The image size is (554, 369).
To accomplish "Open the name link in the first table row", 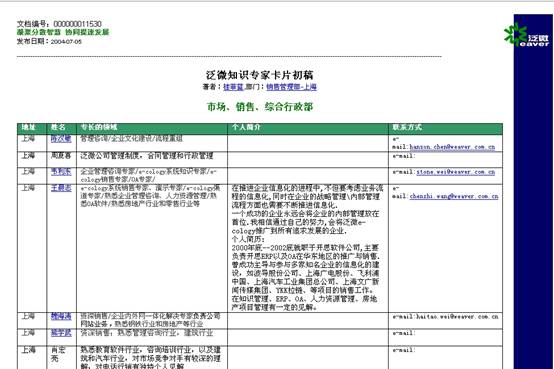I will [x=61, y=139].
